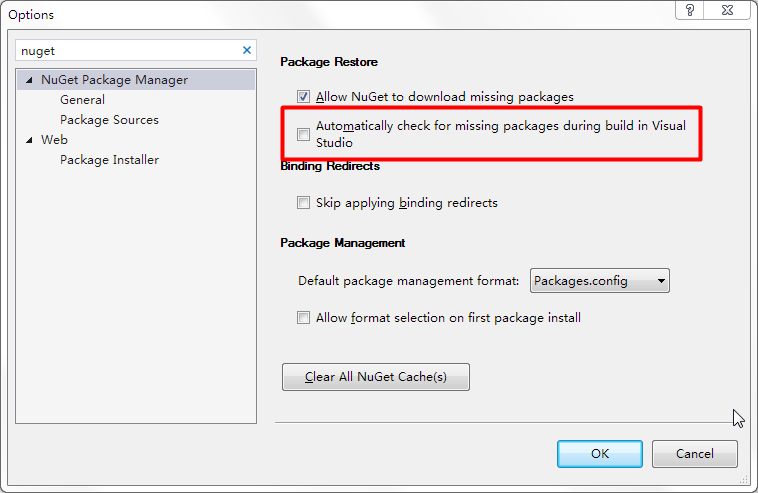The width and height of the screenshot is (758, 493).
Task: Collapse the NuGet Package Manager node
Action: pyautogui.click(x=29, y=80)
